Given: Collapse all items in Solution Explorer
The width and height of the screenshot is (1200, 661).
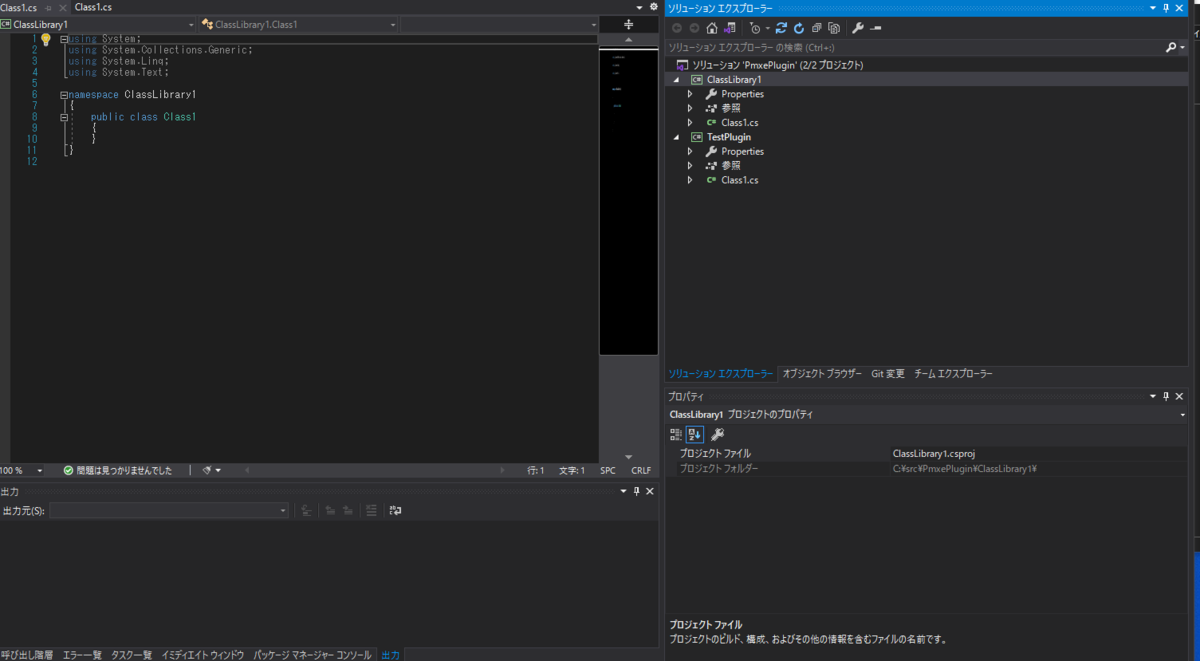Looking at the screenshot, I should (816, 28).
